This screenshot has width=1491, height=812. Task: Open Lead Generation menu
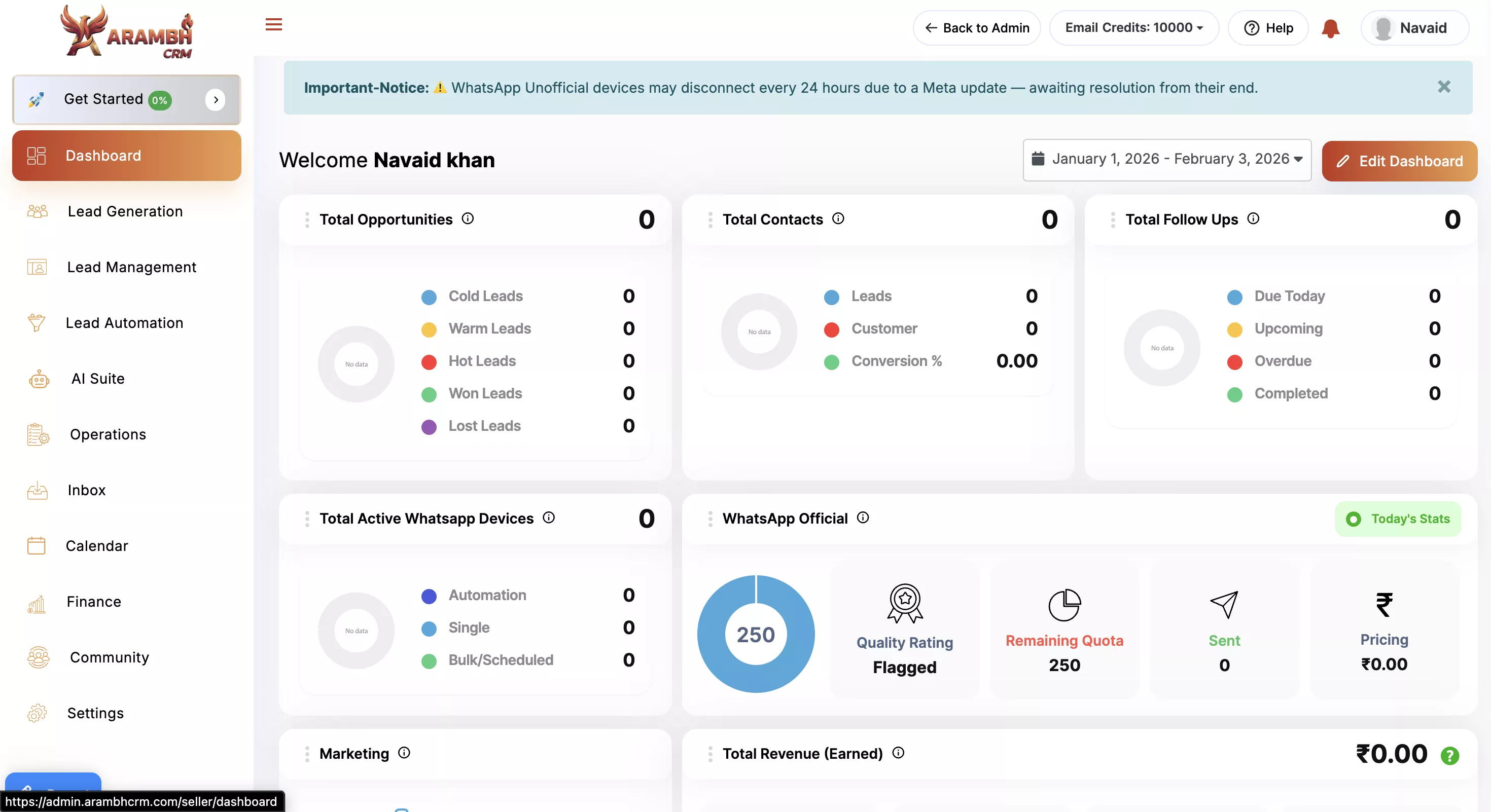point(125,211)
